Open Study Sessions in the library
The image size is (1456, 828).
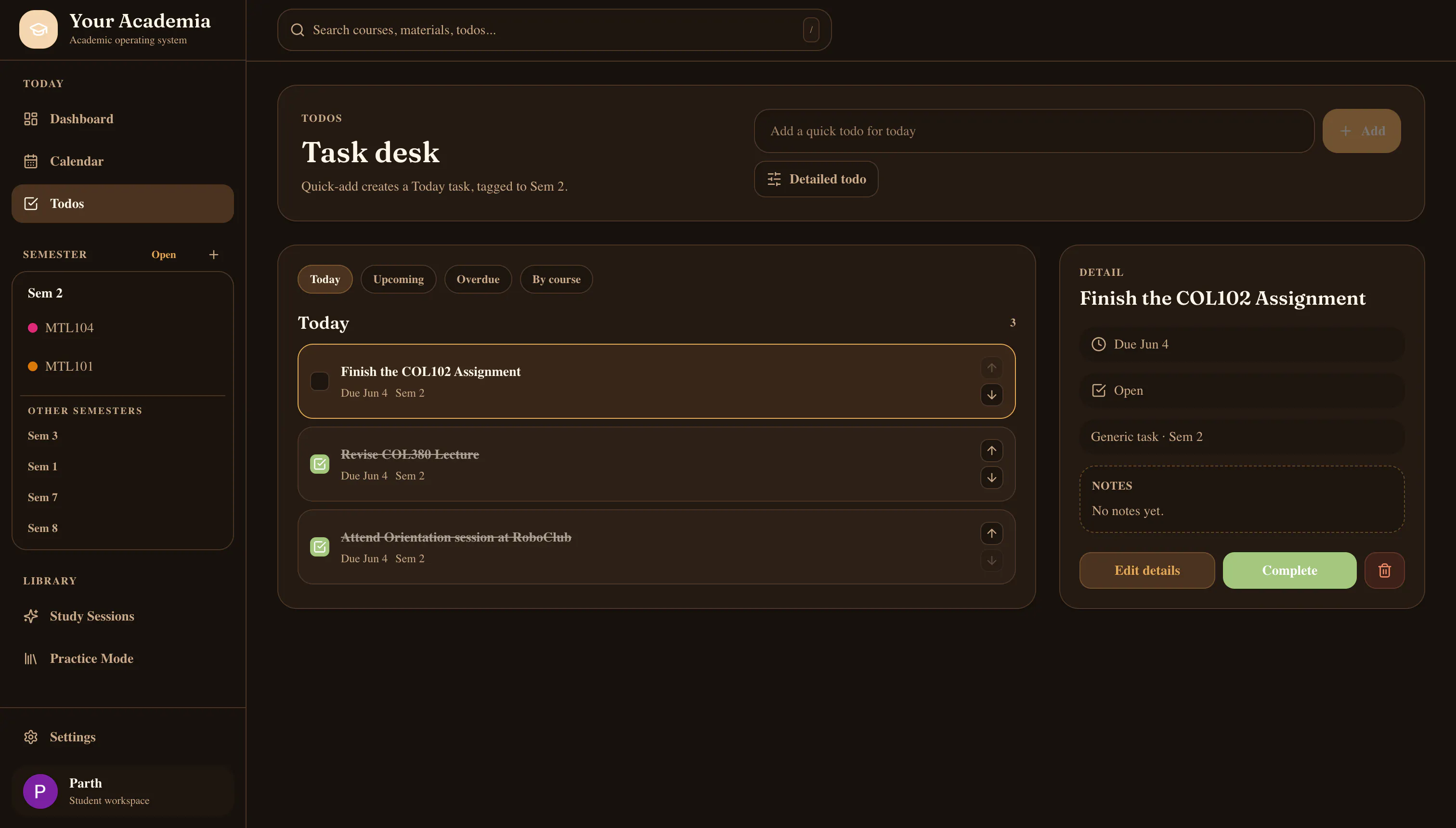(x=122, y=616)
